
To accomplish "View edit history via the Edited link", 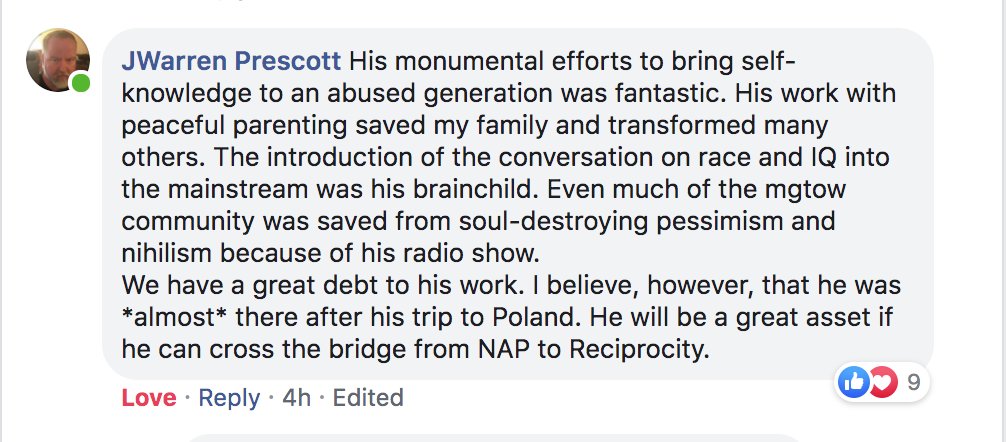I will [x=368, y=397].
